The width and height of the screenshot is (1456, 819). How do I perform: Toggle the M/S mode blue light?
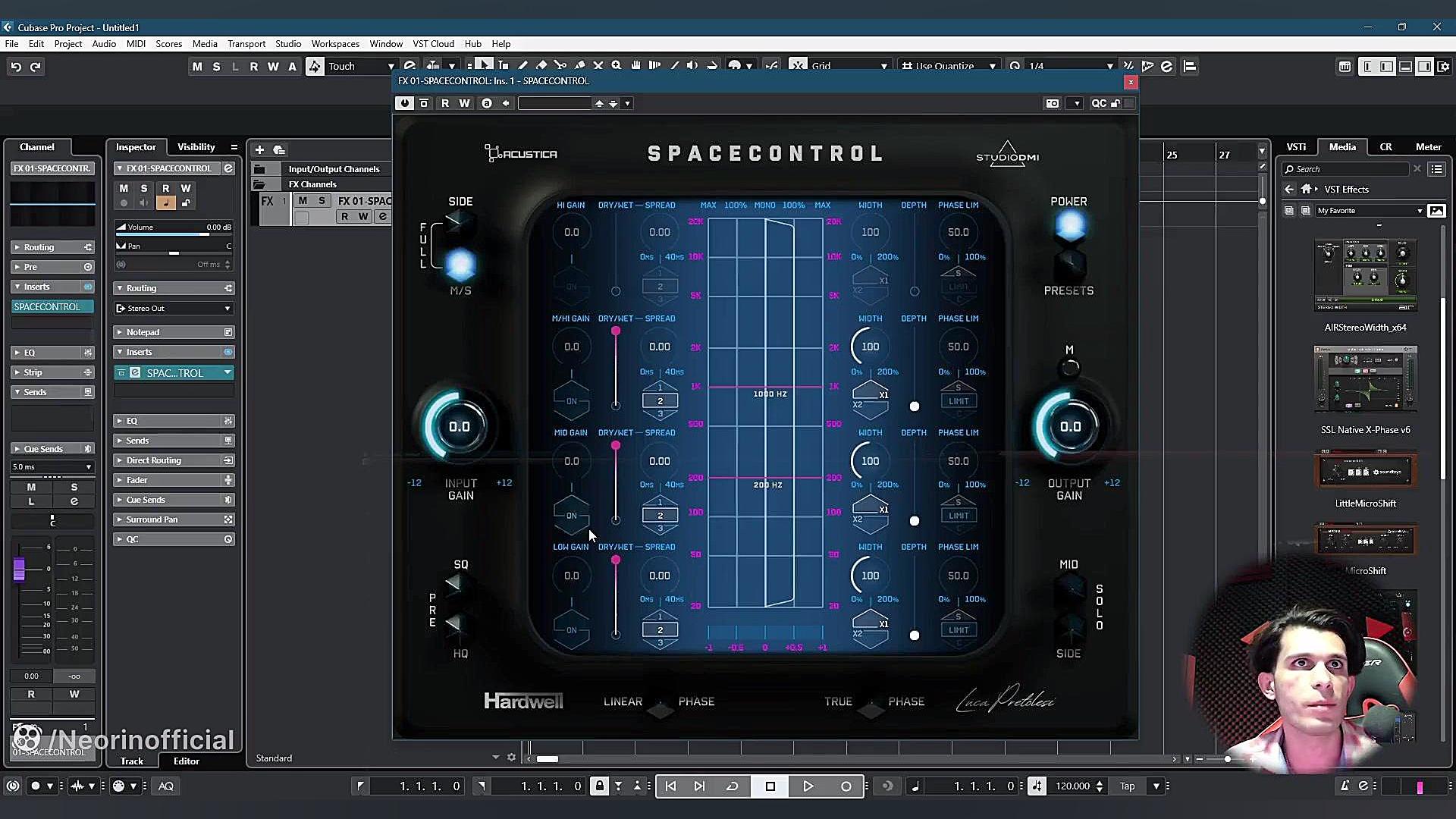click(x=460, y=265)
